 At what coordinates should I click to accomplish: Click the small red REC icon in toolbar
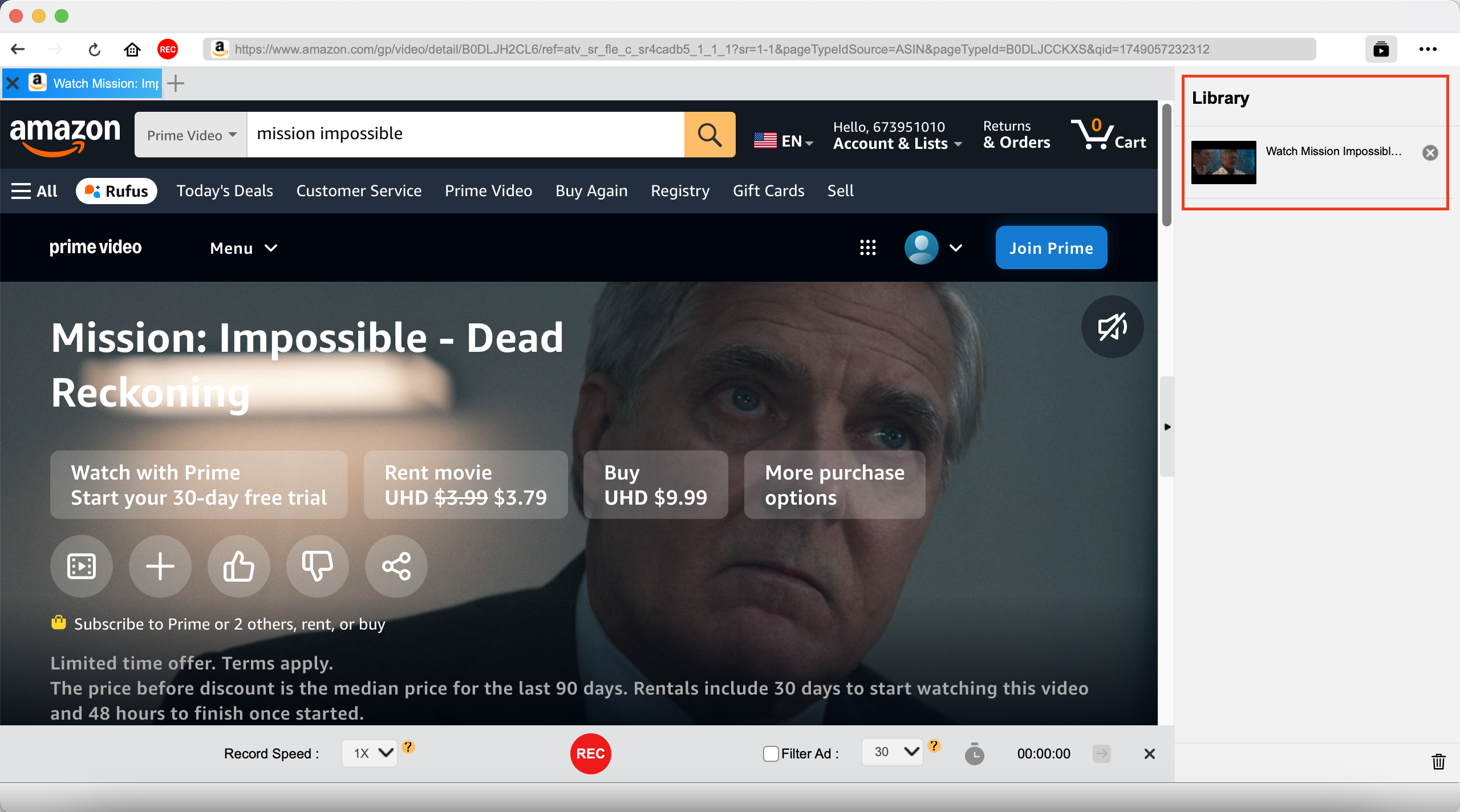[168, 49]
